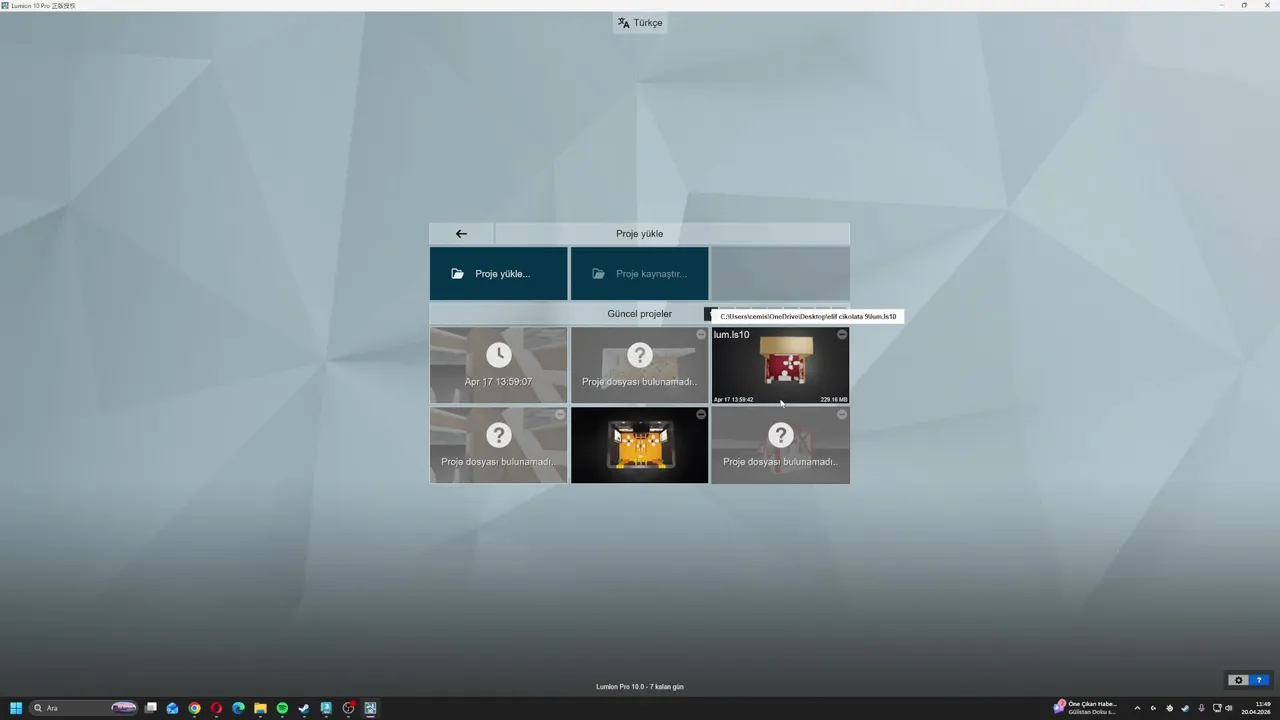The image size is (1280, 720).
Task: Open the orange room recent project thumbnail
Action: click(x=639, y=445)
